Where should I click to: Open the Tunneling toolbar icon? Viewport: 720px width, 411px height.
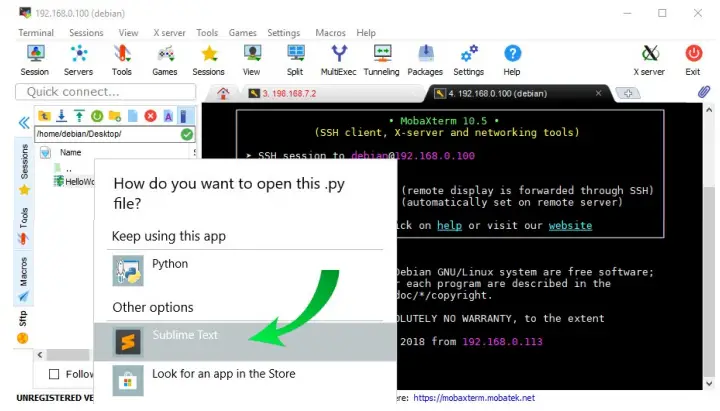coord(382,60)
